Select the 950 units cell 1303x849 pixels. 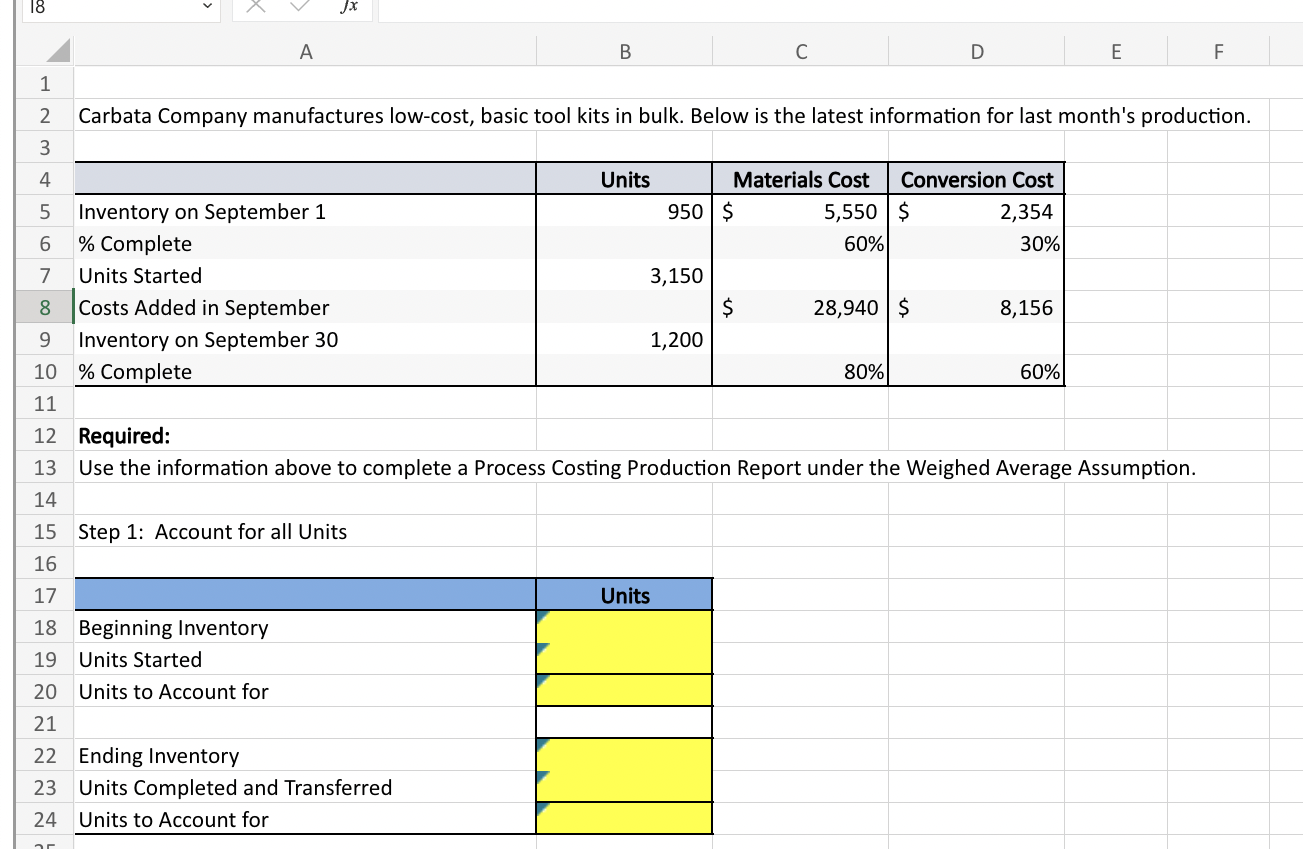[x=624, y=211]
